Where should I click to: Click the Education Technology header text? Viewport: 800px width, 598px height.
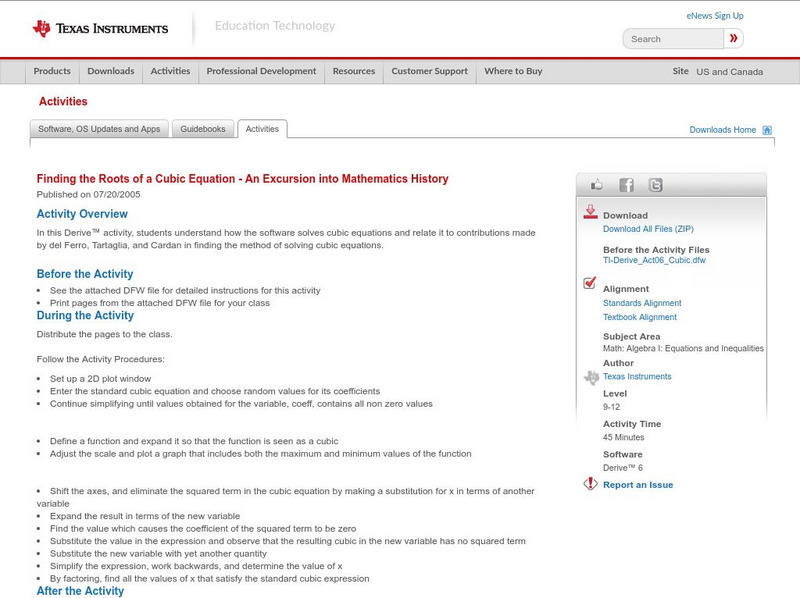(275, 26)
